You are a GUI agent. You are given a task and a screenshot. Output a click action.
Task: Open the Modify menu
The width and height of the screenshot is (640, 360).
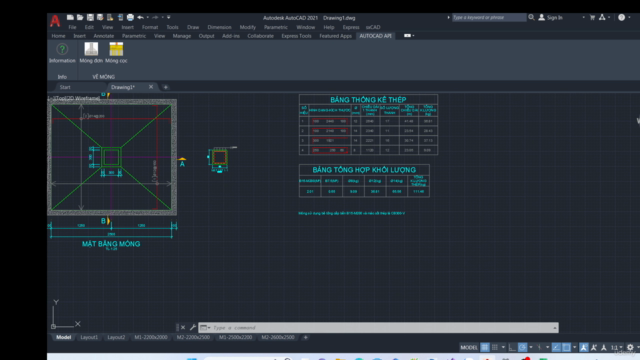tap(247, 27)
